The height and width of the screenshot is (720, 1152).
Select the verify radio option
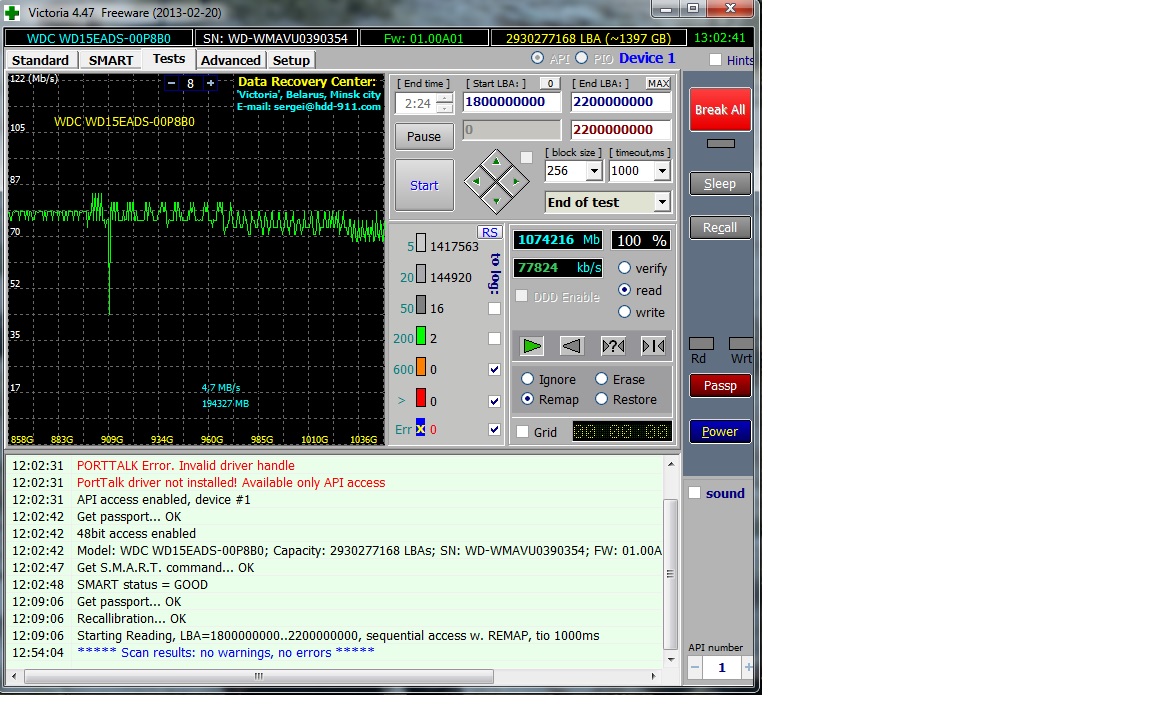(x=625, y=268)
